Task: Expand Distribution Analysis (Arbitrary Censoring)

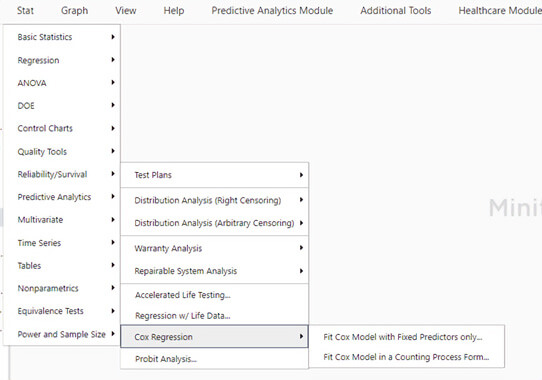Action: tap(214, 223)
